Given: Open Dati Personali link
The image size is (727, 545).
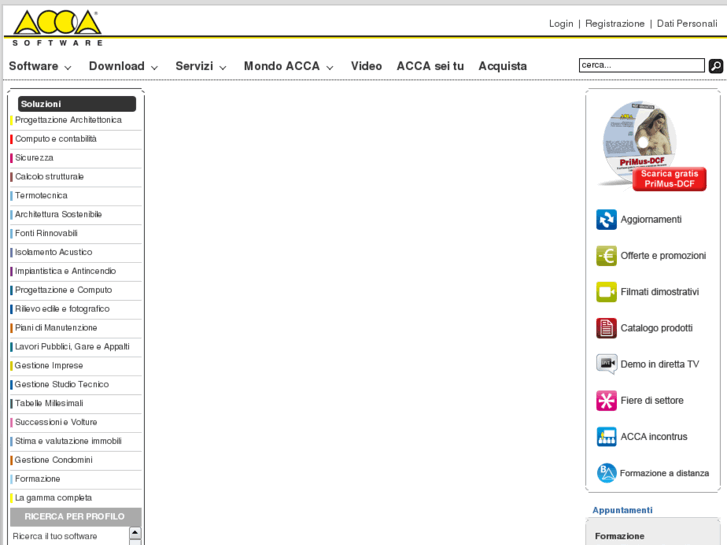Looking at the screenshot, I should [687, 24].
